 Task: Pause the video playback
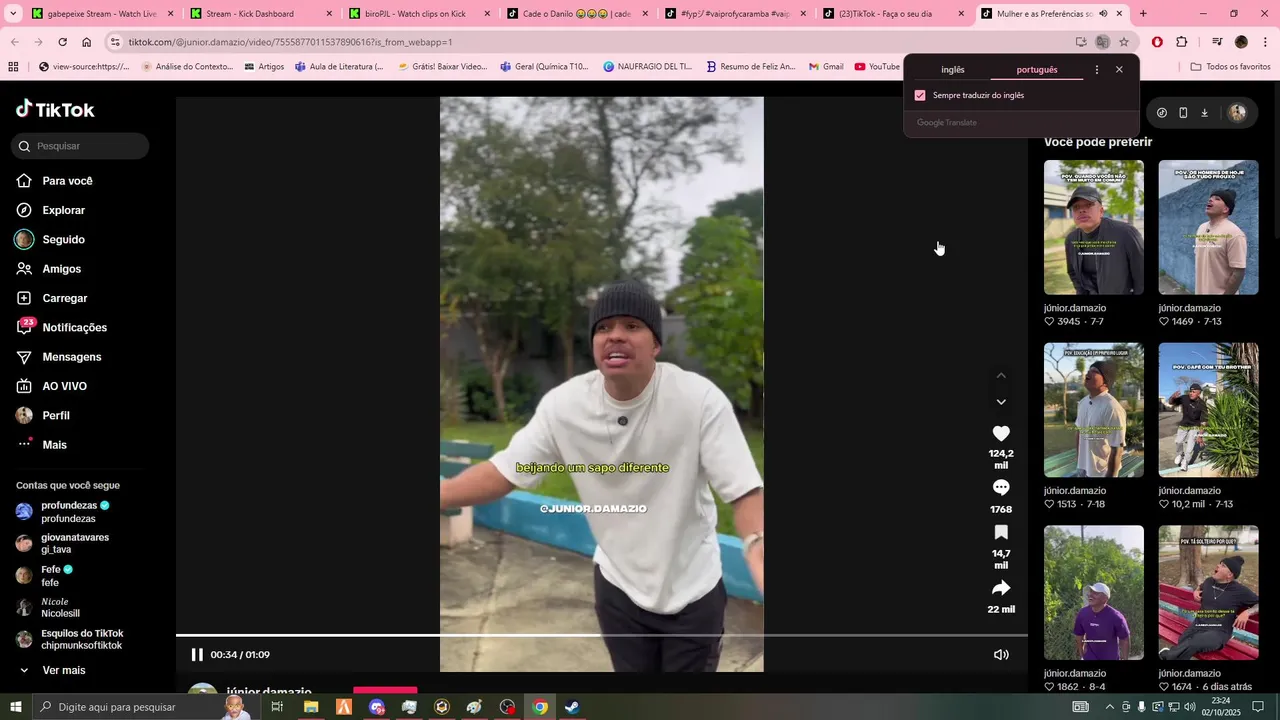coord(197,655)
